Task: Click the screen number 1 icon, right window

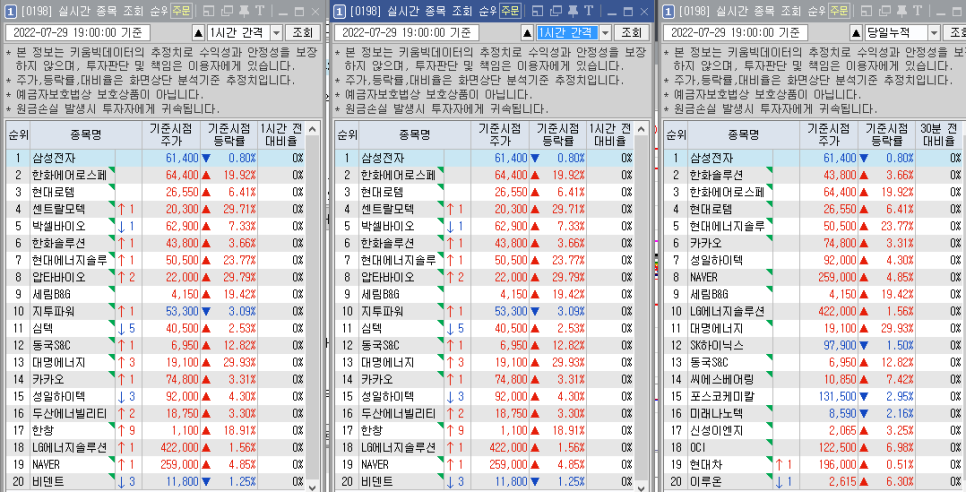Action: pos(669,11)
